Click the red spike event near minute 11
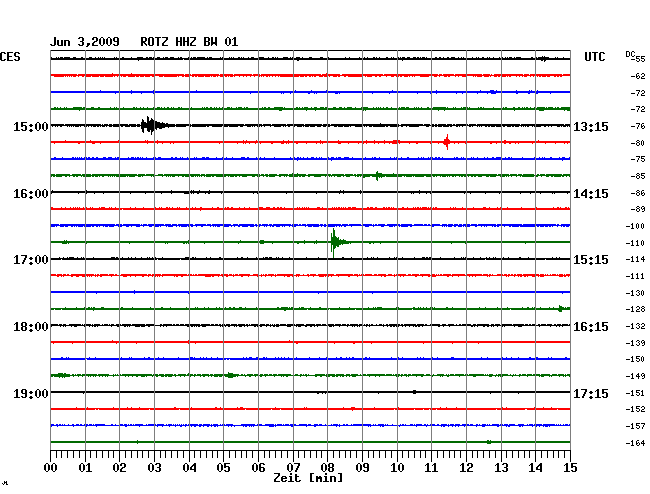Viewport: 650px width, 494px height. pos(447,142)
